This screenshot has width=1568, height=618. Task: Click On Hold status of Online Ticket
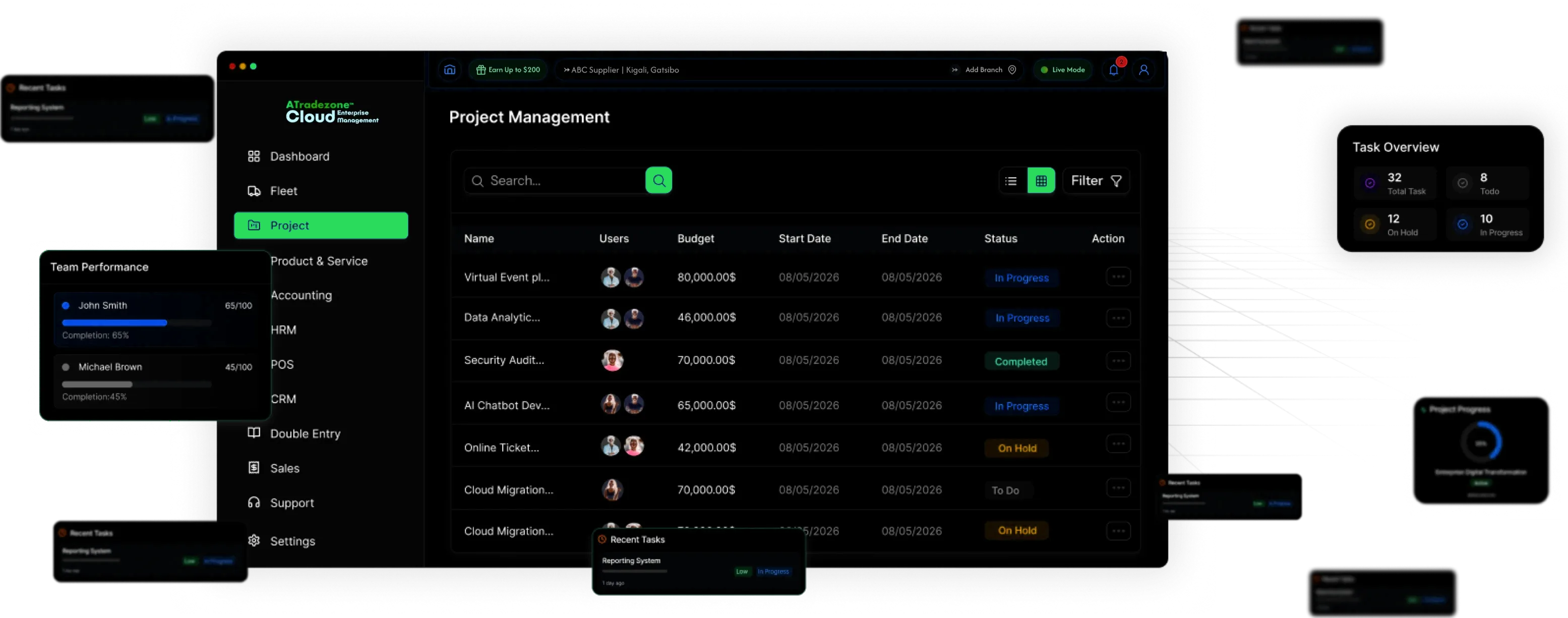tap(1017, 448)
